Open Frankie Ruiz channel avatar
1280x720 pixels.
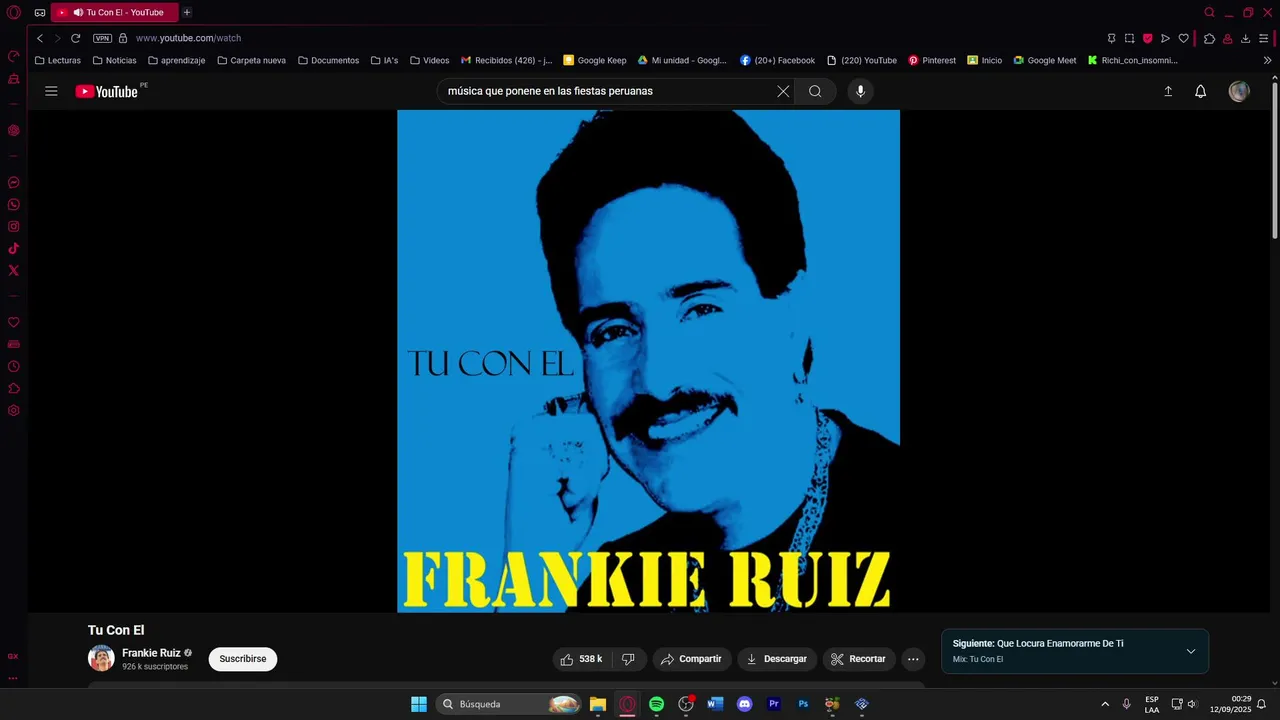pos(101,658)
